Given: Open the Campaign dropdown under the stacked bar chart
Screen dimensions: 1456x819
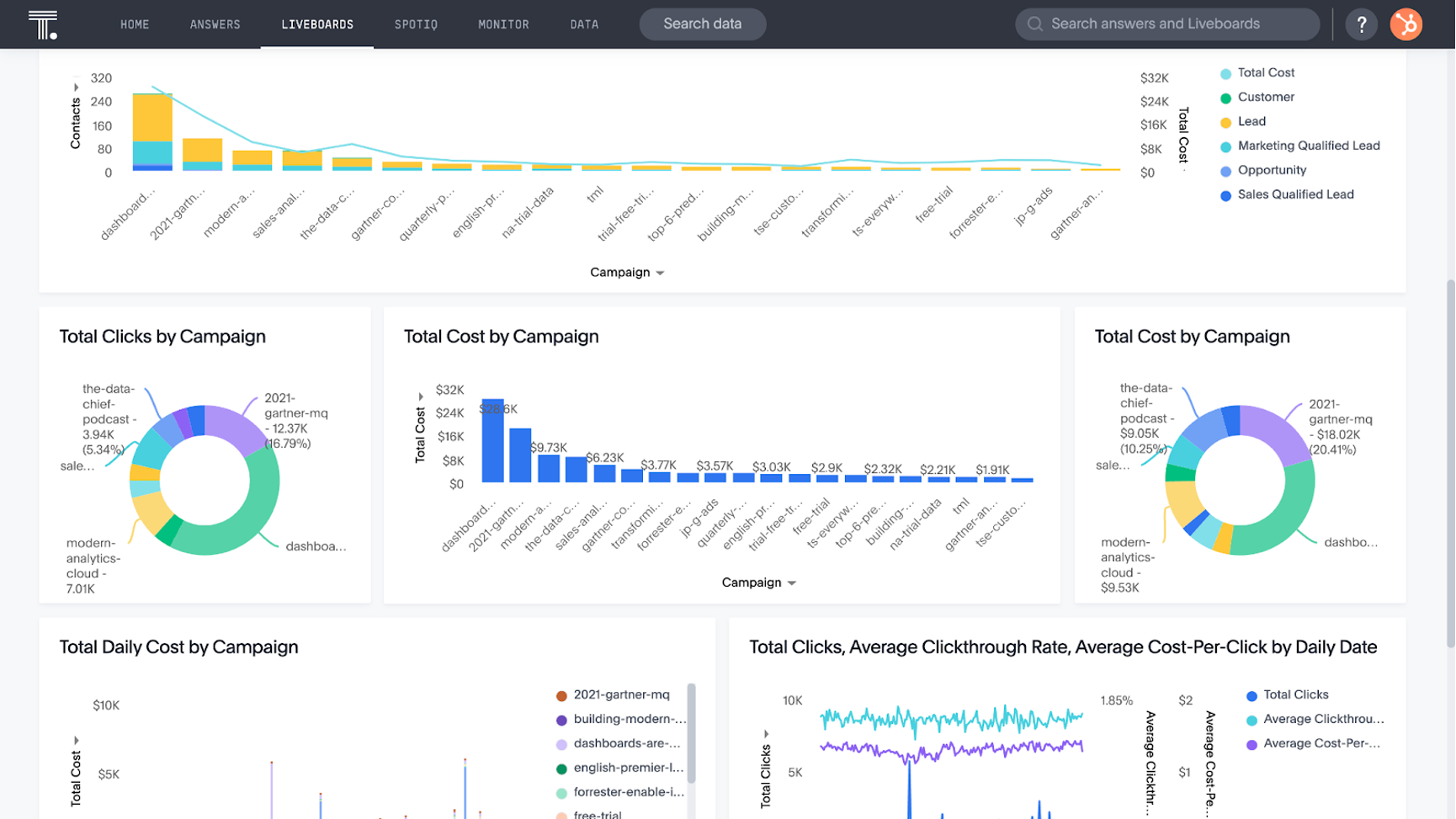Looking at the screenshot, I should click(x=659, y=272).
